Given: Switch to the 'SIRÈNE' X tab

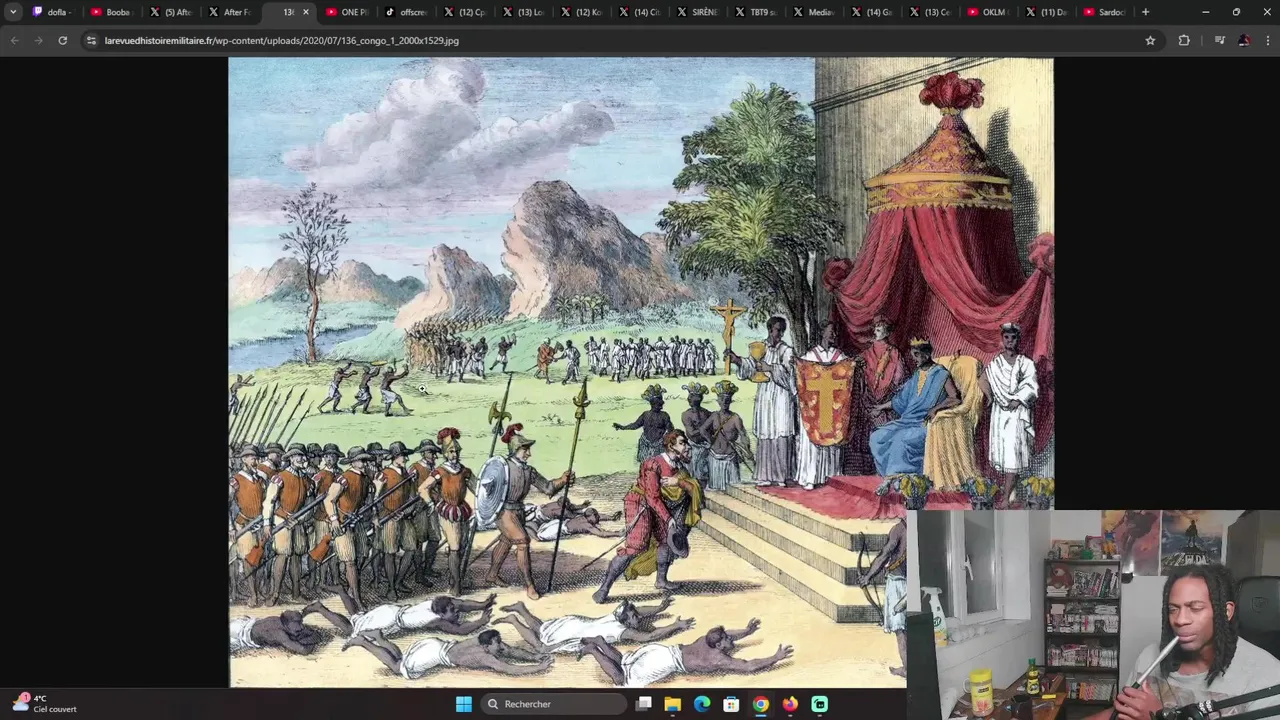Looking at the screenshot, I should [x=697, y=12].
